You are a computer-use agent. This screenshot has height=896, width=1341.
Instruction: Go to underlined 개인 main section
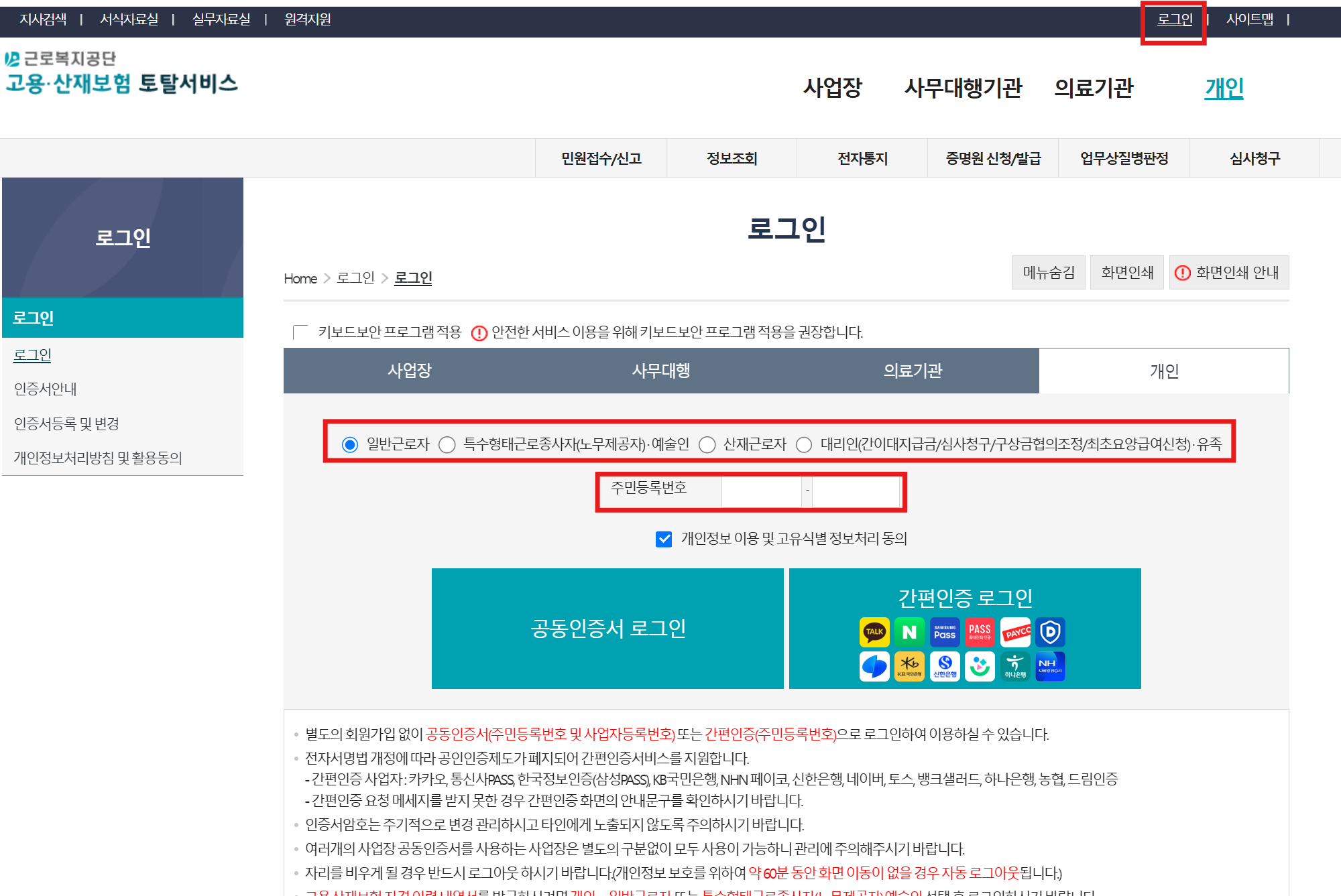pos(1224,88)
